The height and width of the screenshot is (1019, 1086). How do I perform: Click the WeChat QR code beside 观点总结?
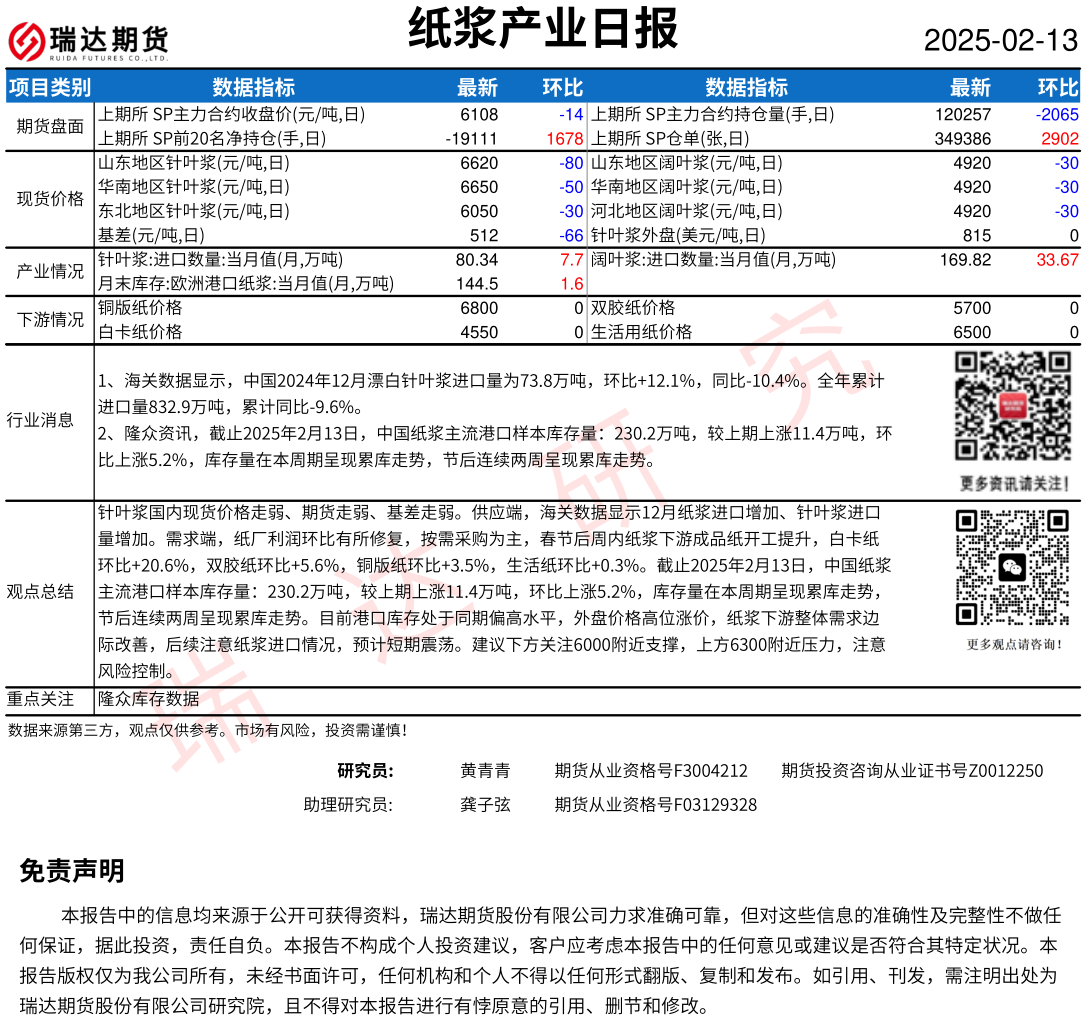[x=1013, y=567]
